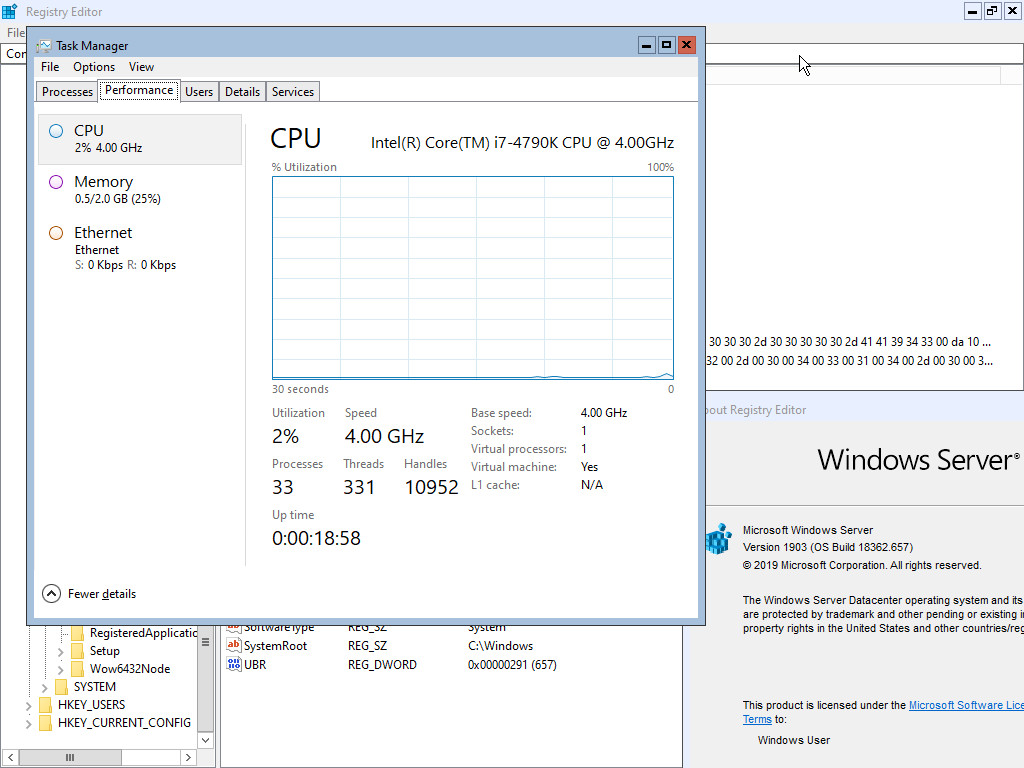1024x768 pixels.
Task: Open the Services tab
Action: click(x=293, y=91)
